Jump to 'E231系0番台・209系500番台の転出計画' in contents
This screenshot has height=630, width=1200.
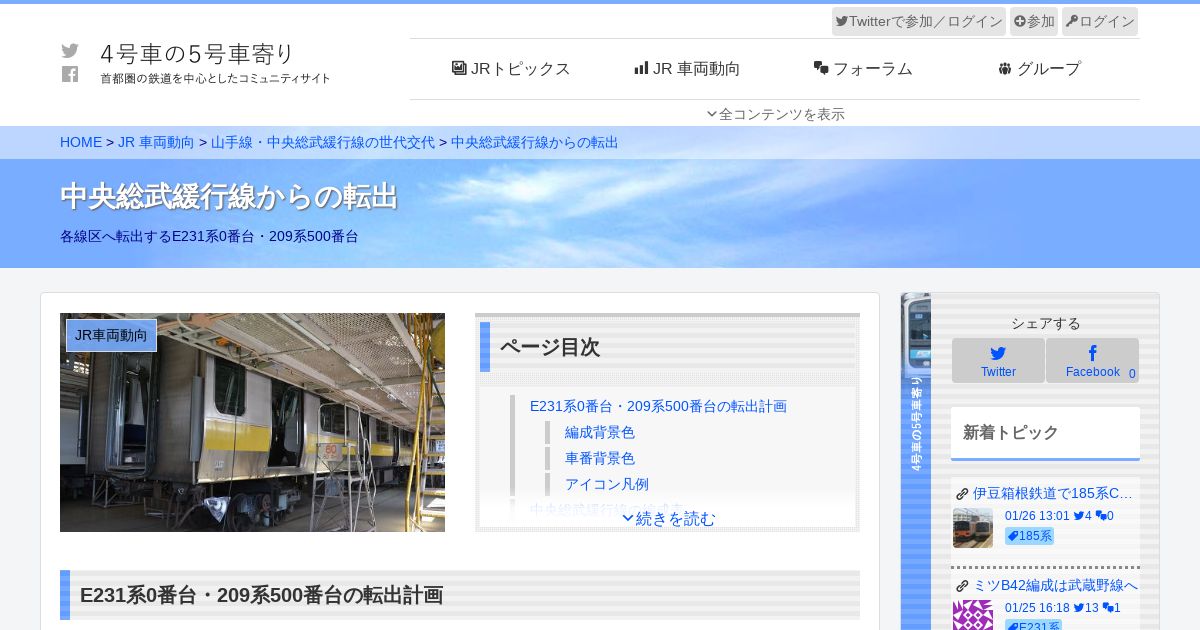[658, 406]
